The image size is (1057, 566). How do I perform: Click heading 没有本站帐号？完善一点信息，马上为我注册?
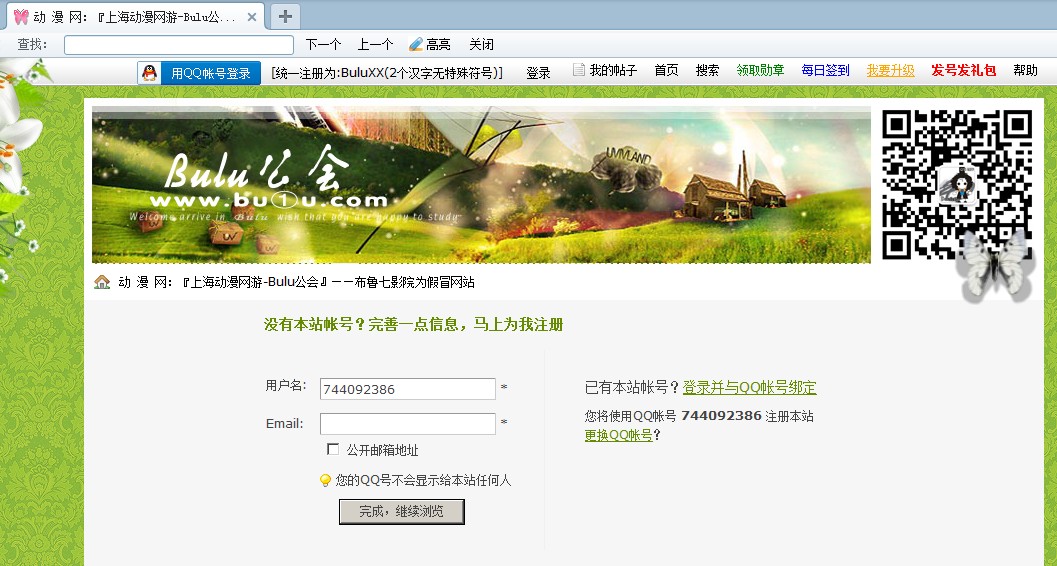(413, 325)
